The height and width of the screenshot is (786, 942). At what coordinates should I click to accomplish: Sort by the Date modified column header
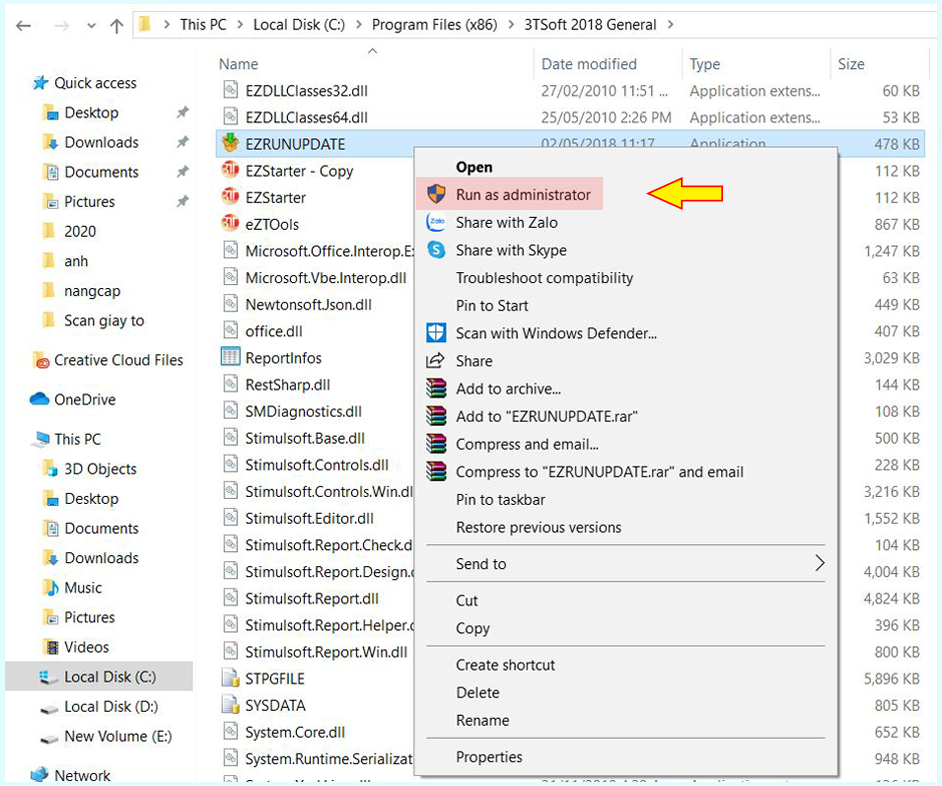(589, 64)
